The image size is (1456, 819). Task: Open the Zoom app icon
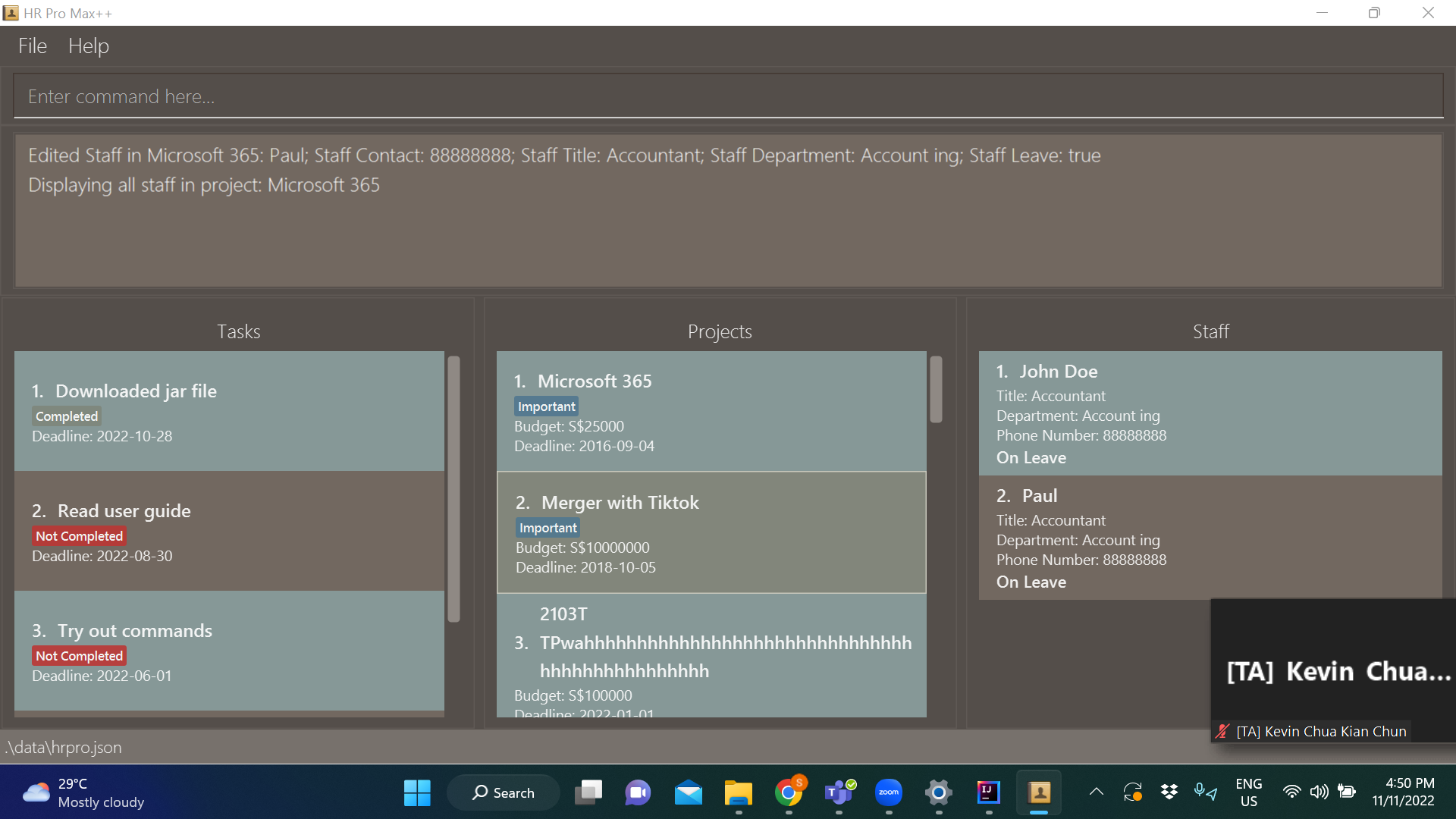[889, 792]
